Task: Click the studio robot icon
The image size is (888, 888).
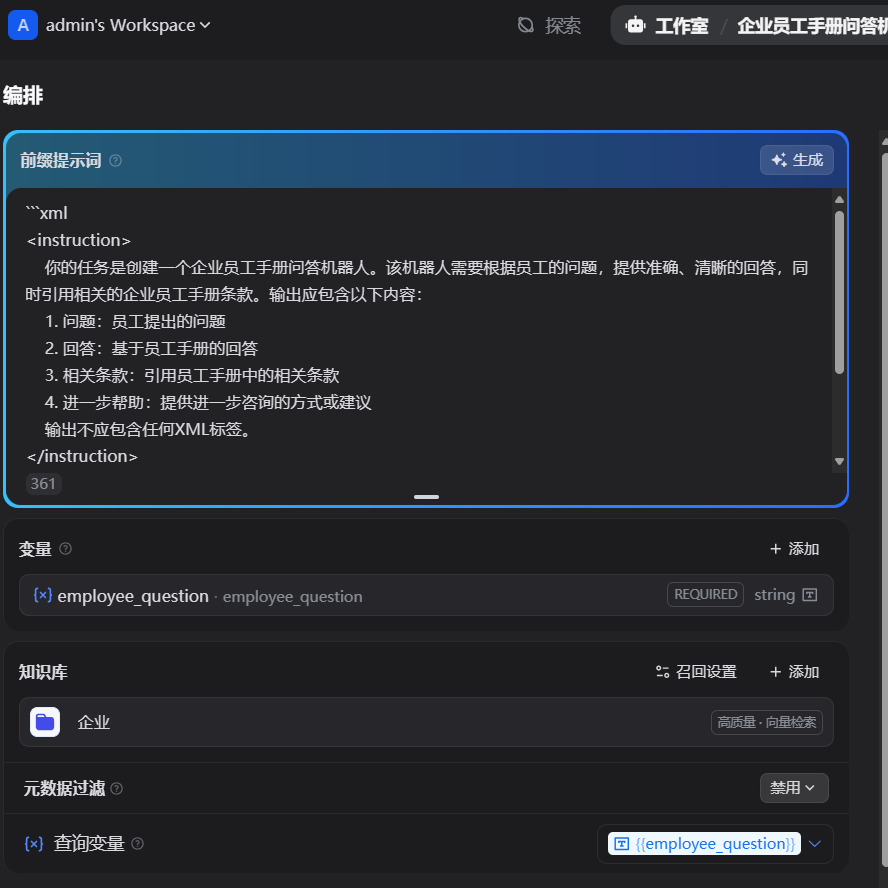Action: tap(635, 25)
